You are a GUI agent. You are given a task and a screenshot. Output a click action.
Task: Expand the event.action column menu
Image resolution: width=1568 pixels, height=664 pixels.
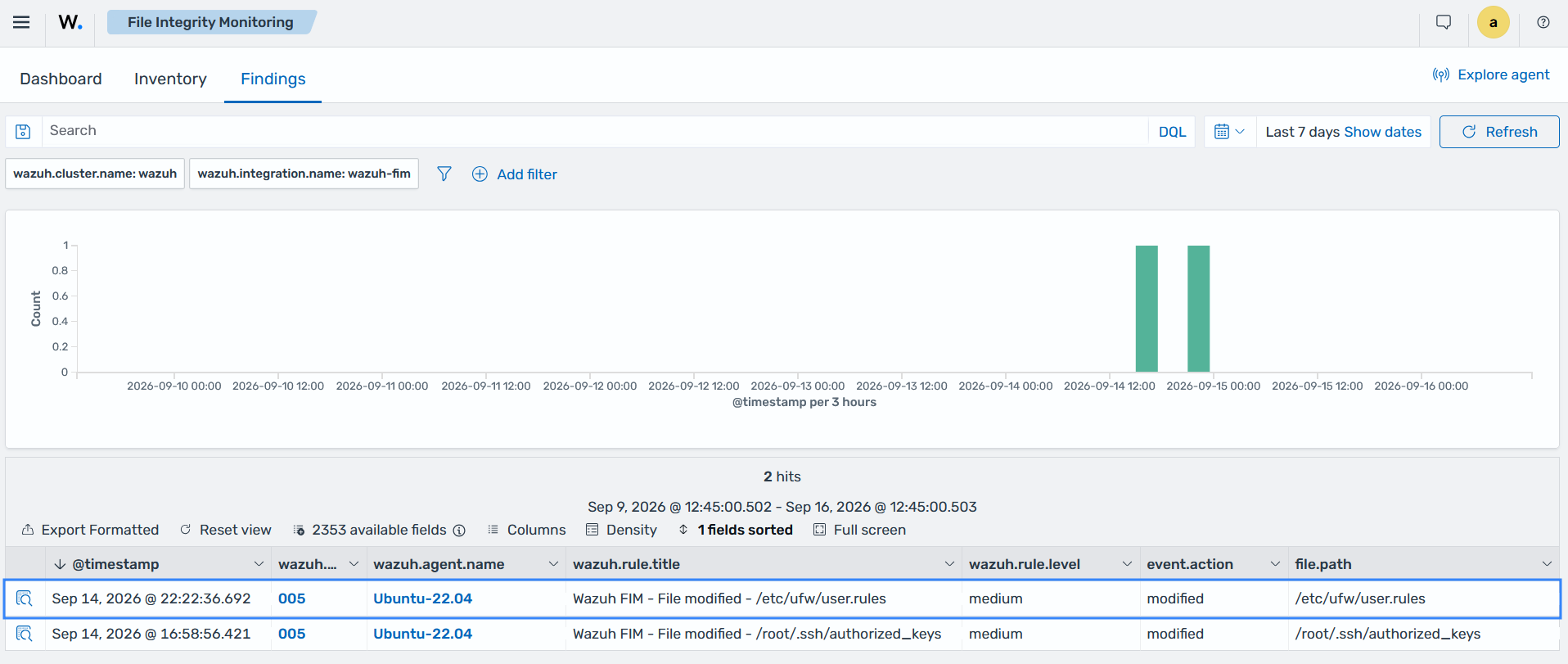click(1275, 564)
